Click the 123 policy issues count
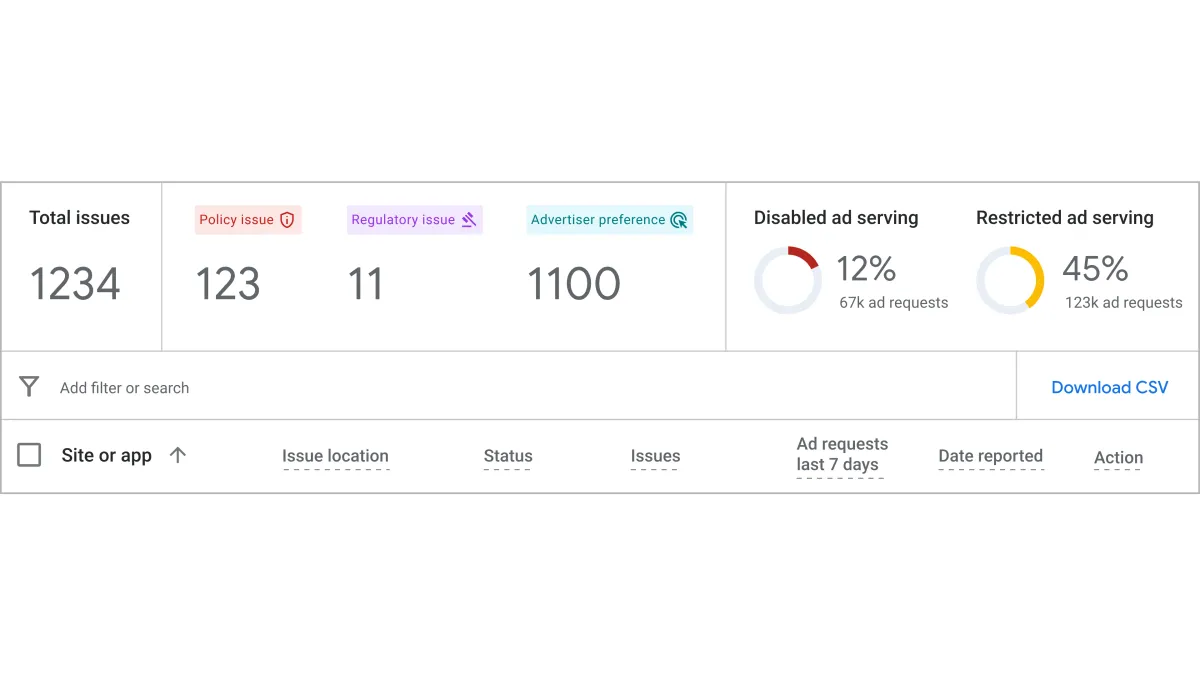 pyautogui.click(x=227, y=284)
